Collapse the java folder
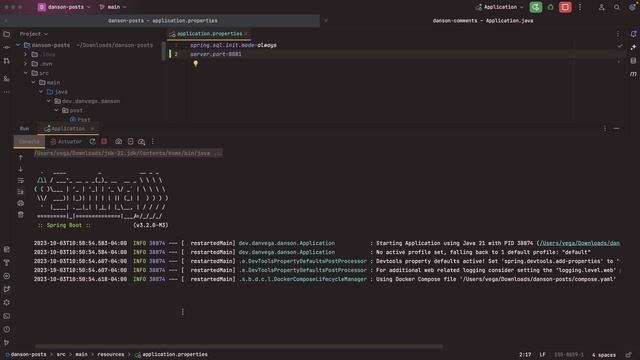The width and height of the screenshot is (640, 360). tap(41, 92)
